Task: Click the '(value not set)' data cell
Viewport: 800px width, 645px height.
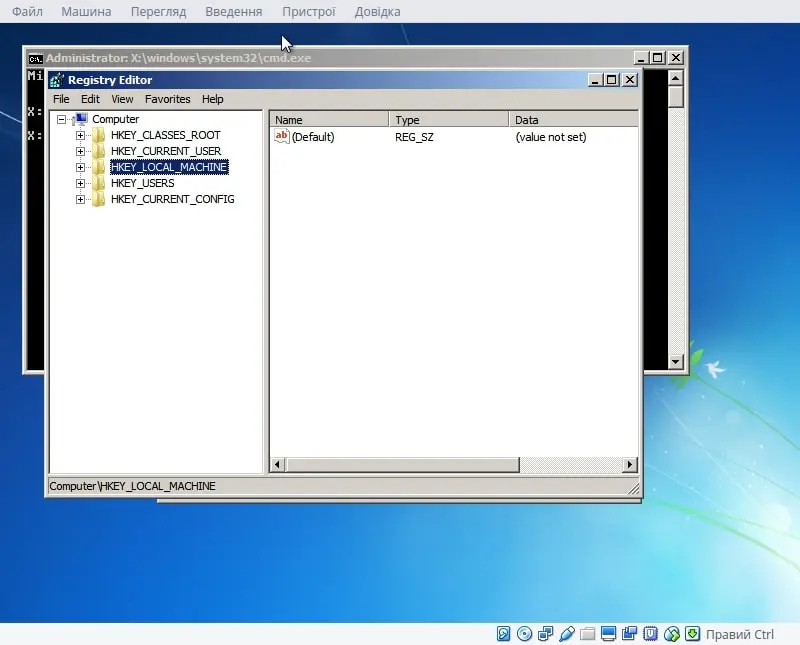Action: 551,137
